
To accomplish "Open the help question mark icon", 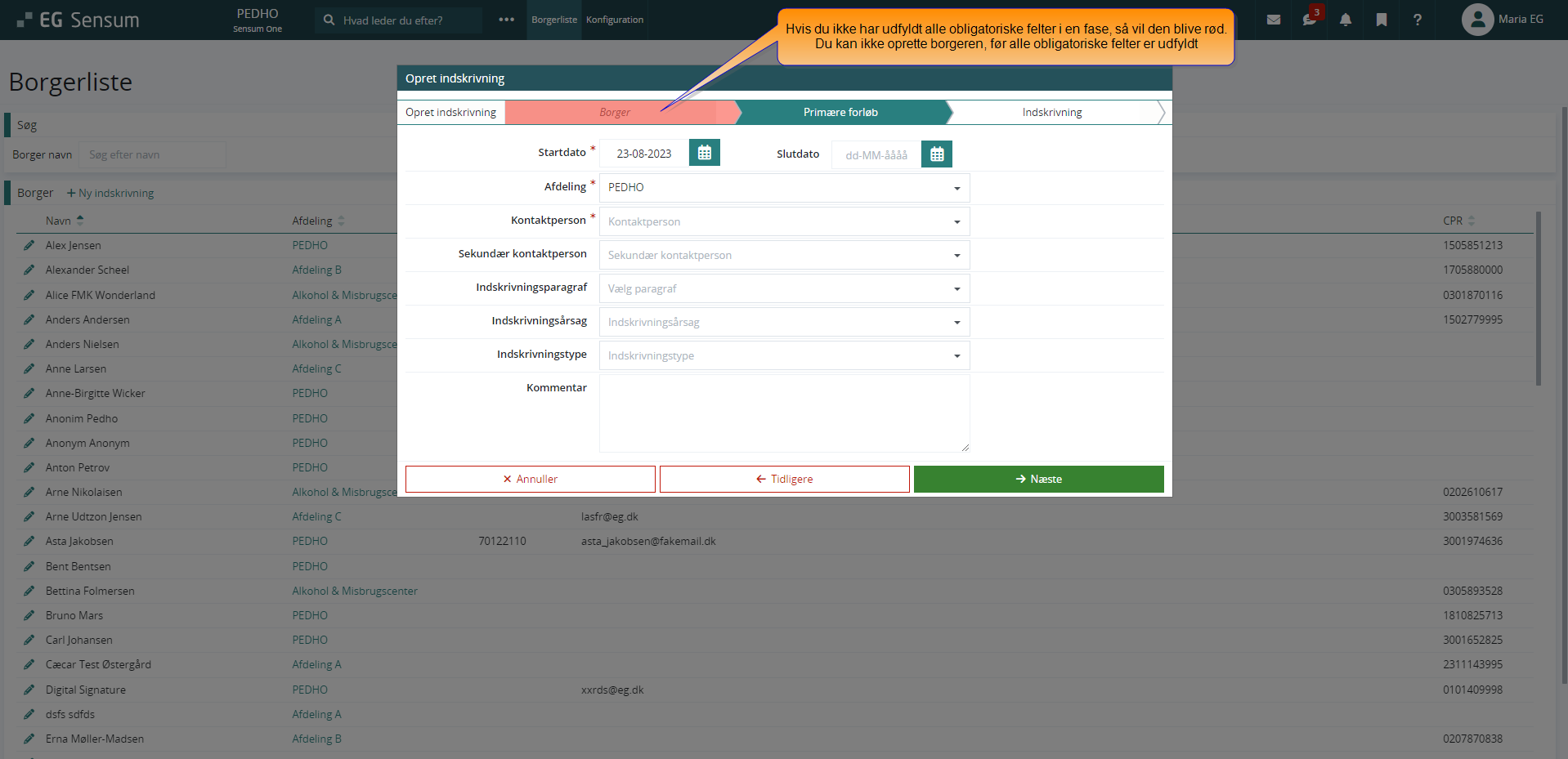I will [1417, 20].
